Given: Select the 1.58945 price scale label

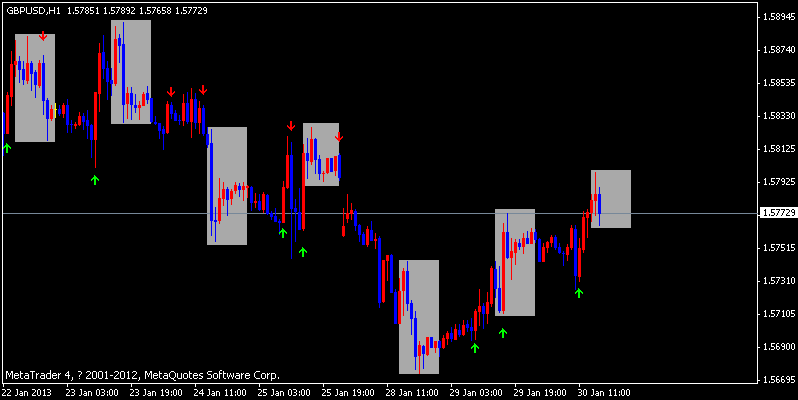Looking at the screenshot, I should point(779,17).
